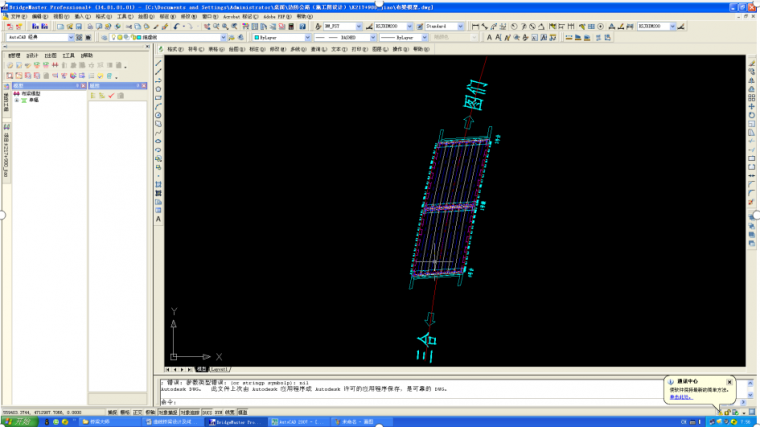Switch to the Layout1 tab

point(219,370)
